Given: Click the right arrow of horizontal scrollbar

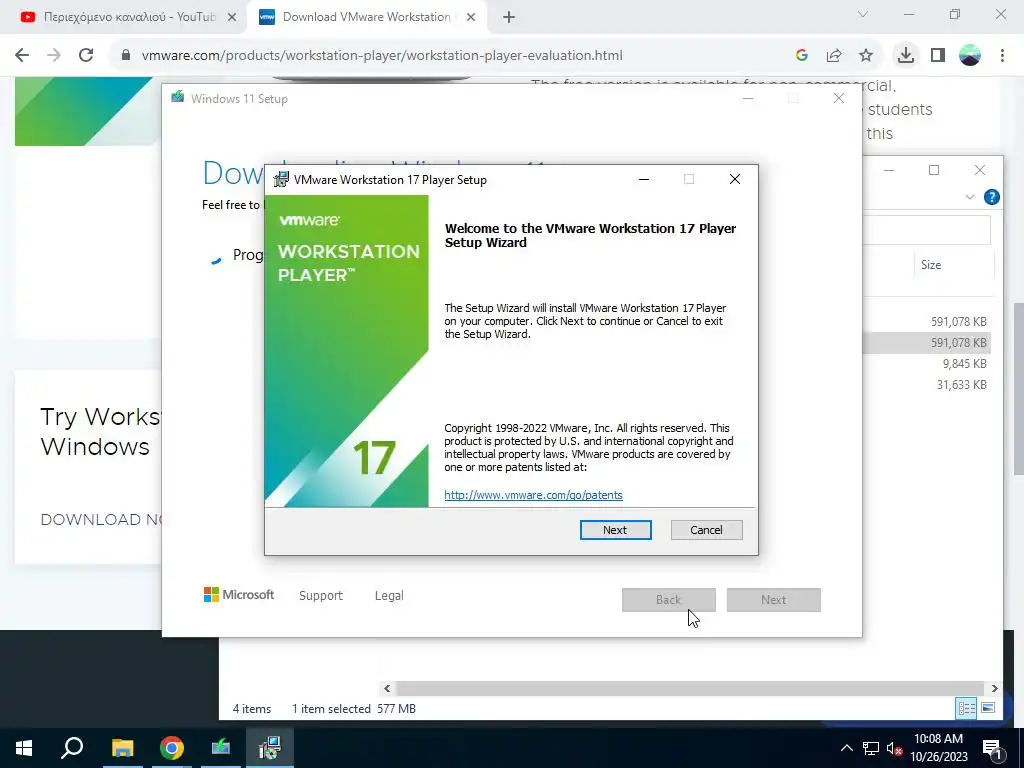Looking at the screenshot, I should pos(994,688).
